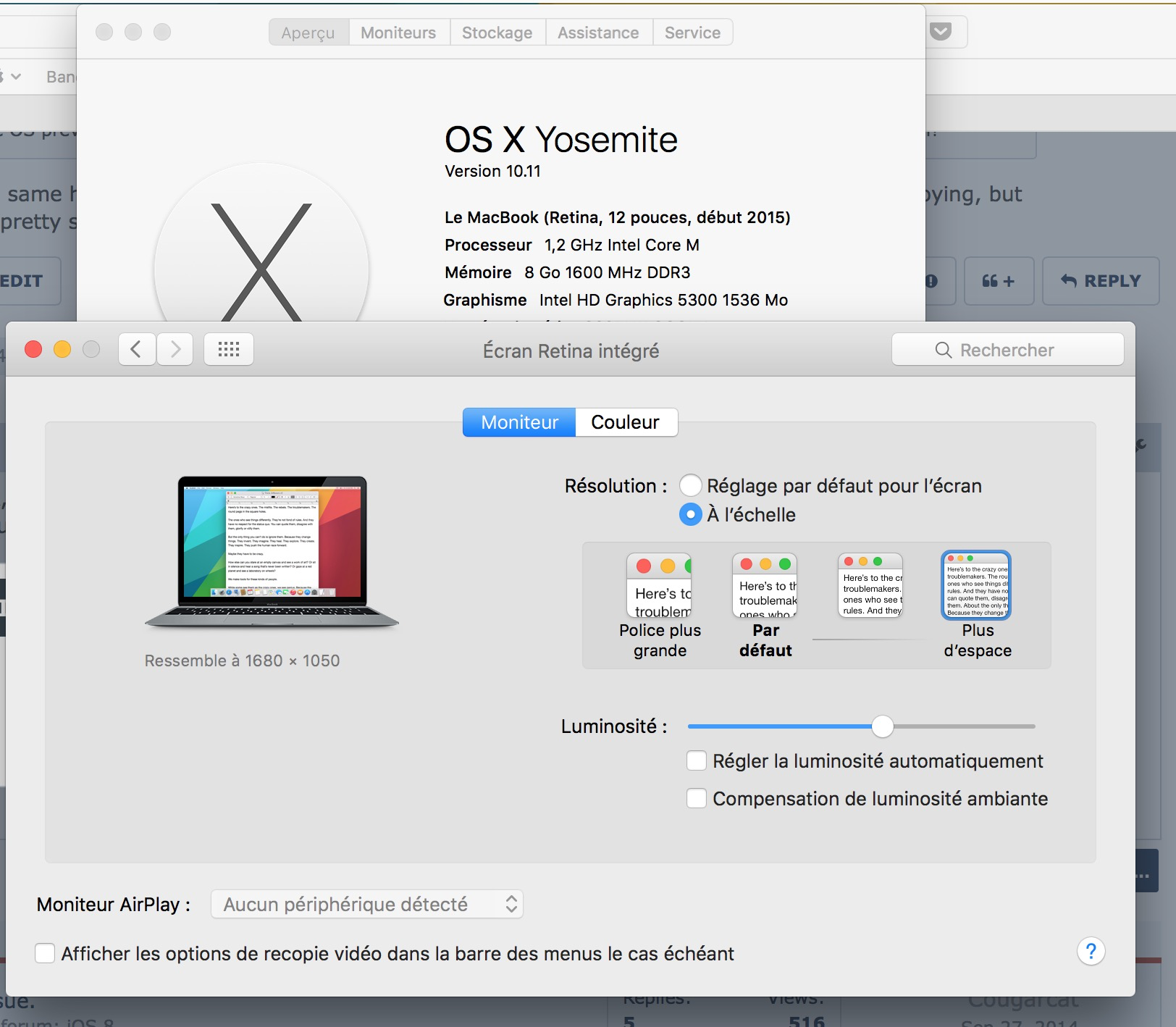Go back in System Preferences
The height and width of the screenshot is (1027, 1176).
[x=137, y=350]
